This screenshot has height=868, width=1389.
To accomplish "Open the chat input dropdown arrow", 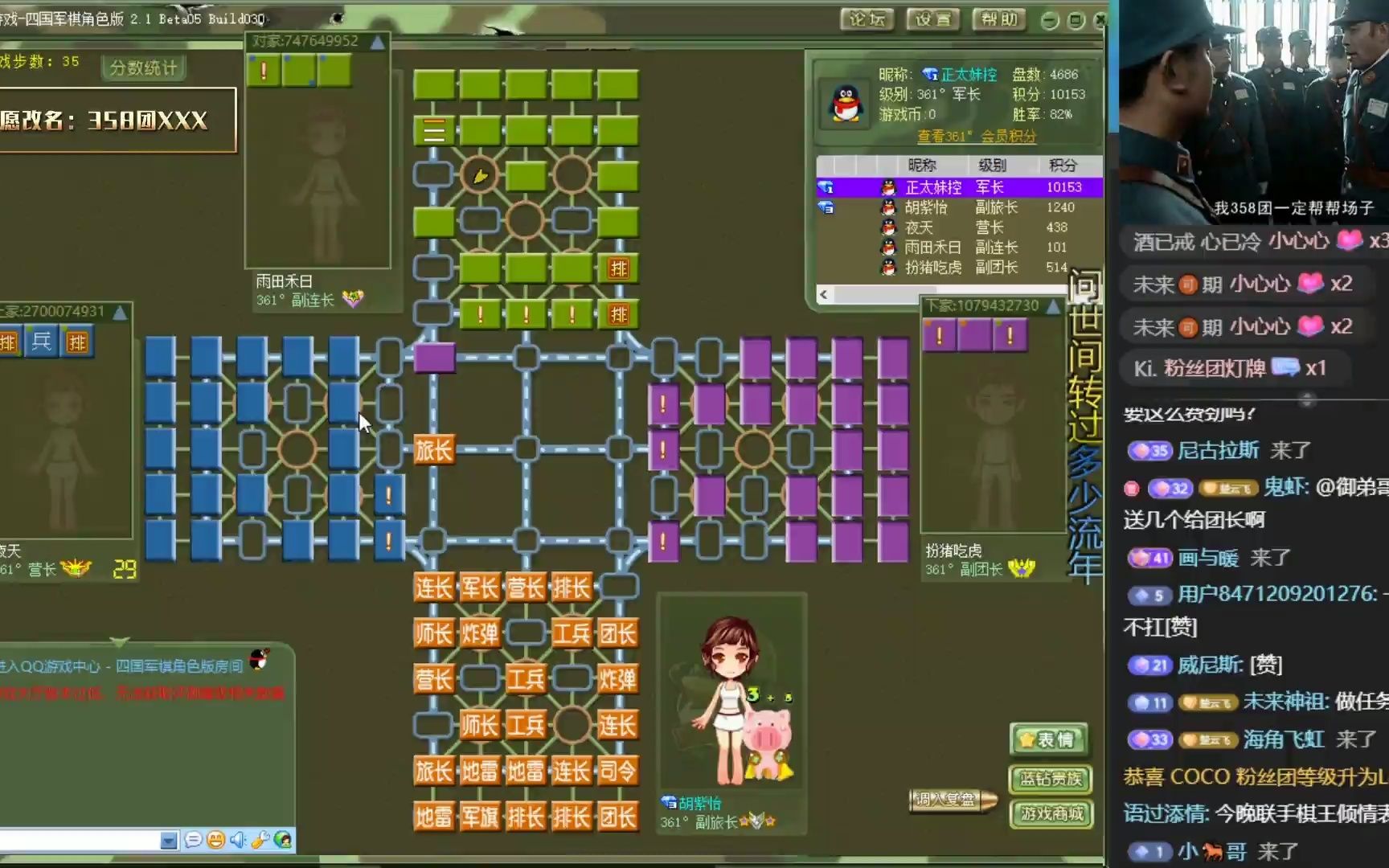I will pyautogui.click(x=168, y=841).
